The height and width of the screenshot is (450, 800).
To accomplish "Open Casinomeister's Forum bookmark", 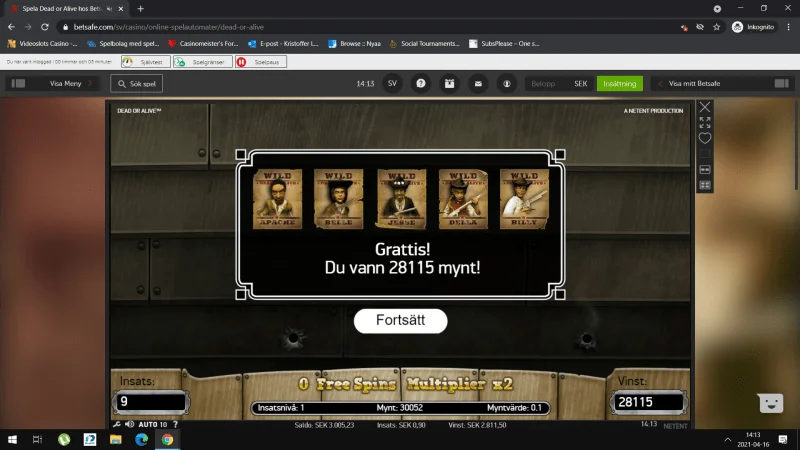I will point(203,44).
